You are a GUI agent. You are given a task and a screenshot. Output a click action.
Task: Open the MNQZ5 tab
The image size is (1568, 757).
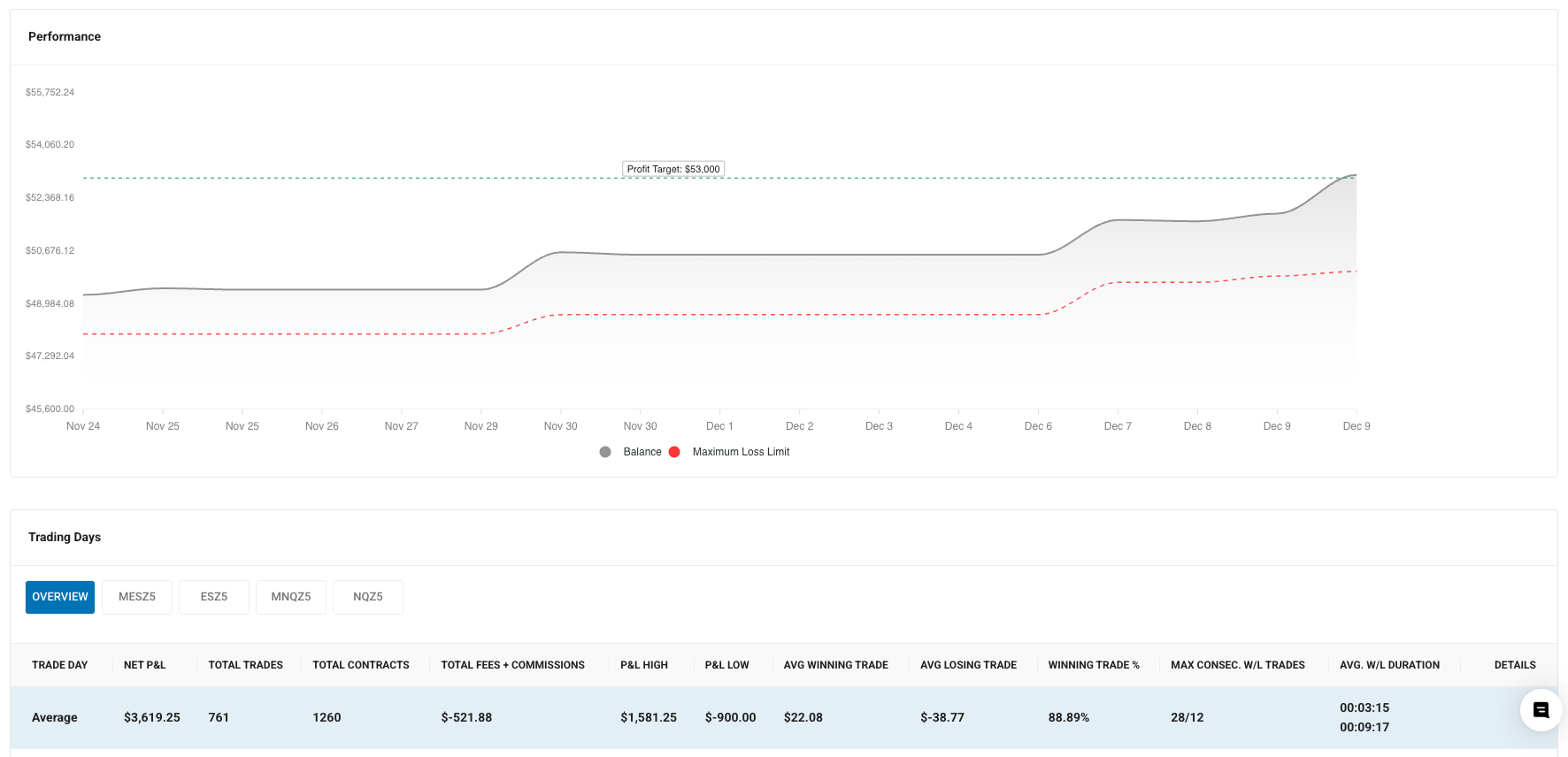coord(291,597)
